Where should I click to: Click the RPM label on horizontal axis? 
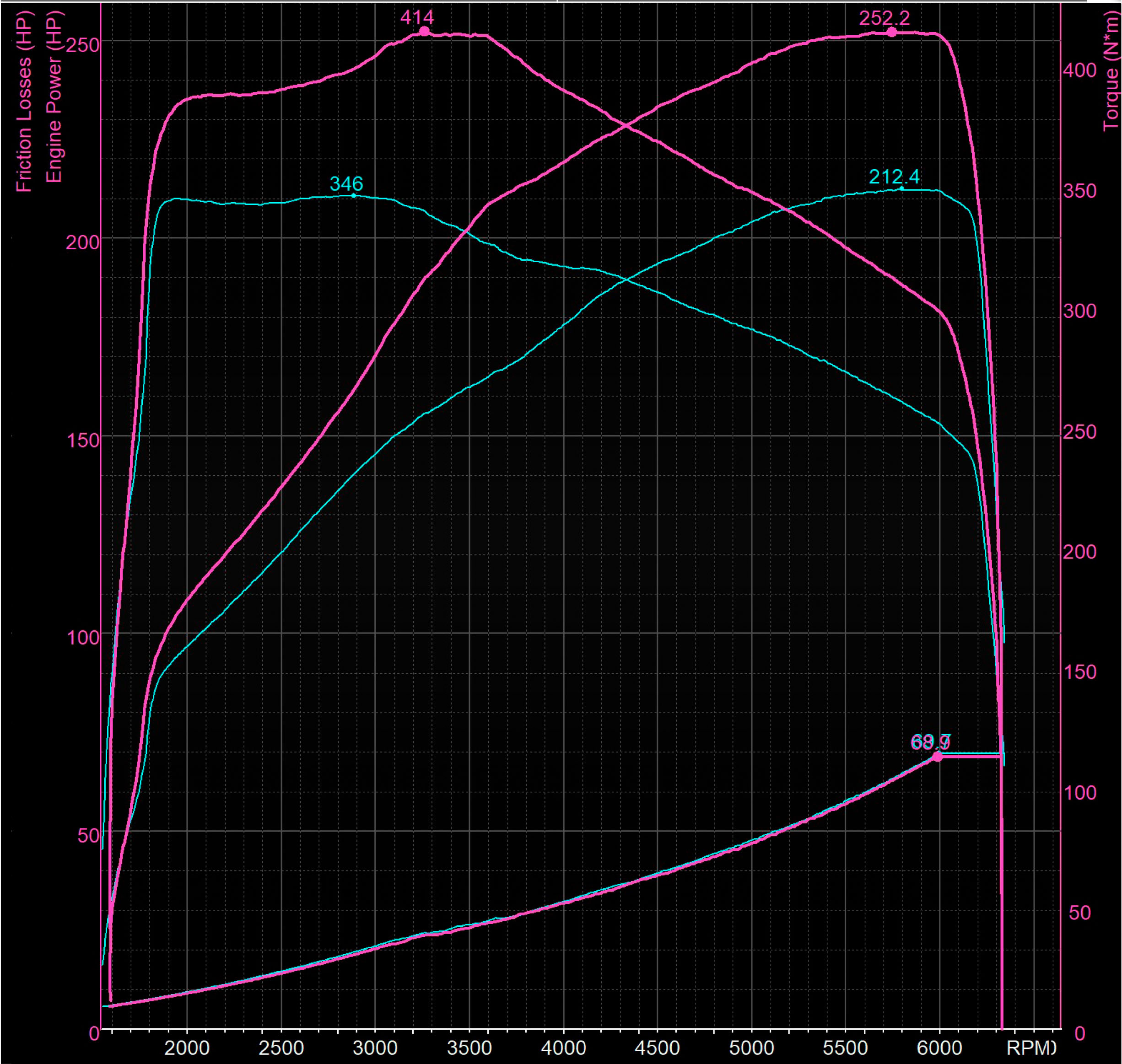pyautogui.click(x=1030, y=1047)
